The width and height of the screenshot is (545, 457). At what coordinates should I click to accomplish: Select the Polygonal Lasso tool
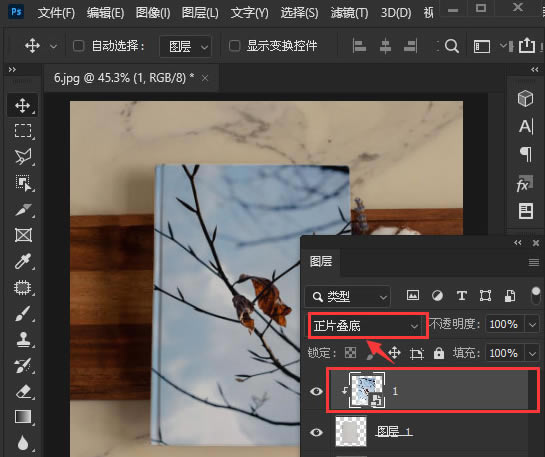(23, 157)
